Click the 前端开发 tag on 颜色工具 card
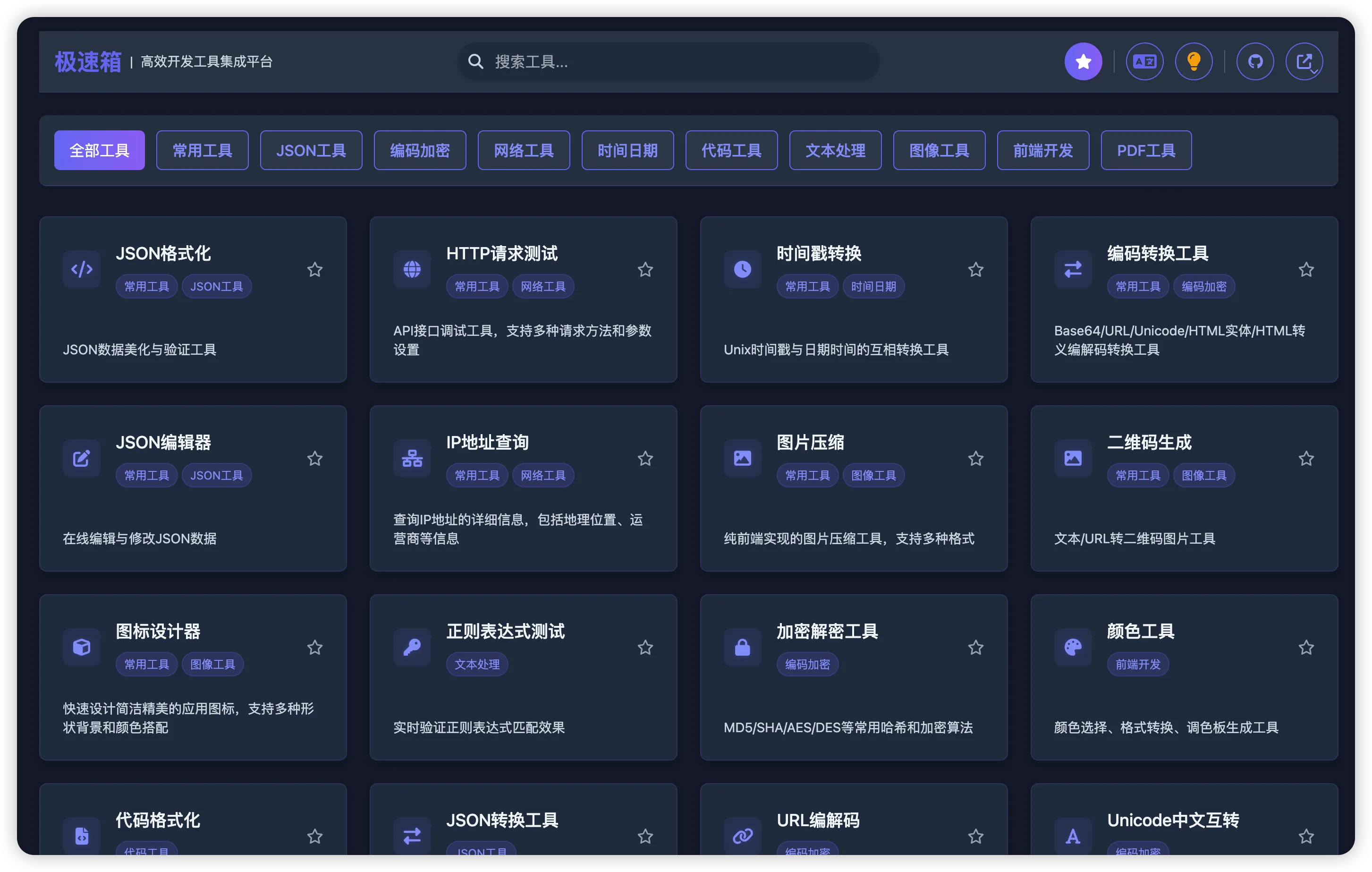The image size is (1372, 872). coord(1138,664)
